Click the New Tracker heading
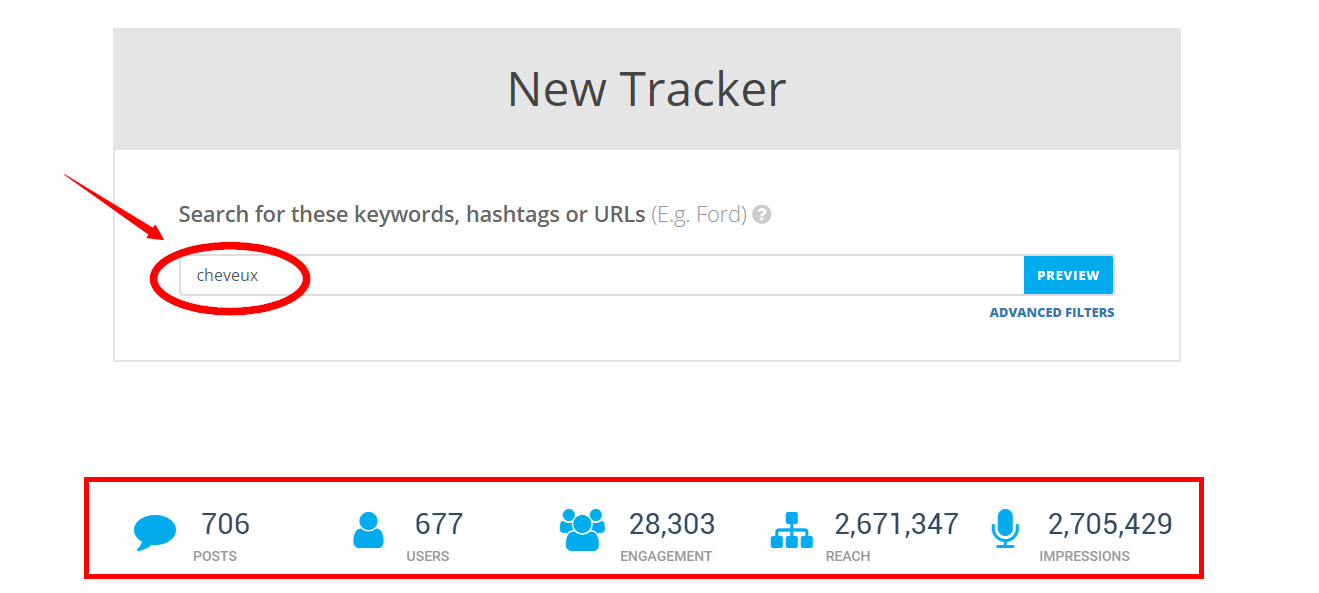The image size is (1319, 593). pyautogui.click(x=646, y=89)
